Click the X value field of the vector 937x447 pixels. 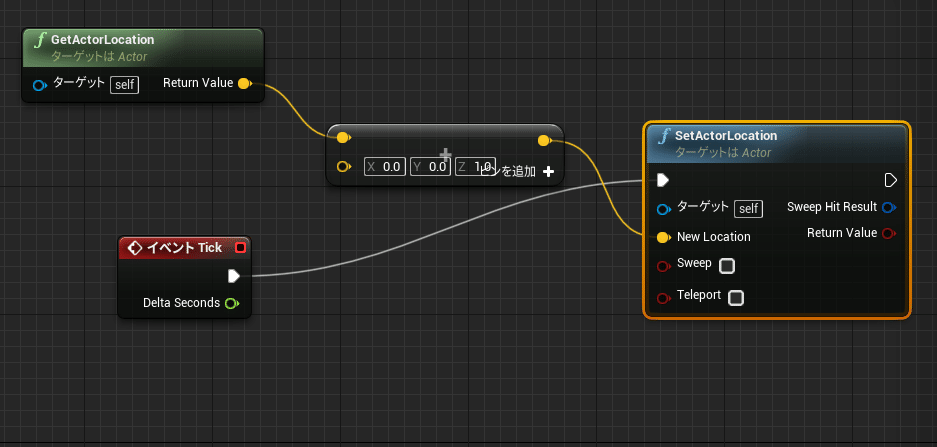pos(385,167)
